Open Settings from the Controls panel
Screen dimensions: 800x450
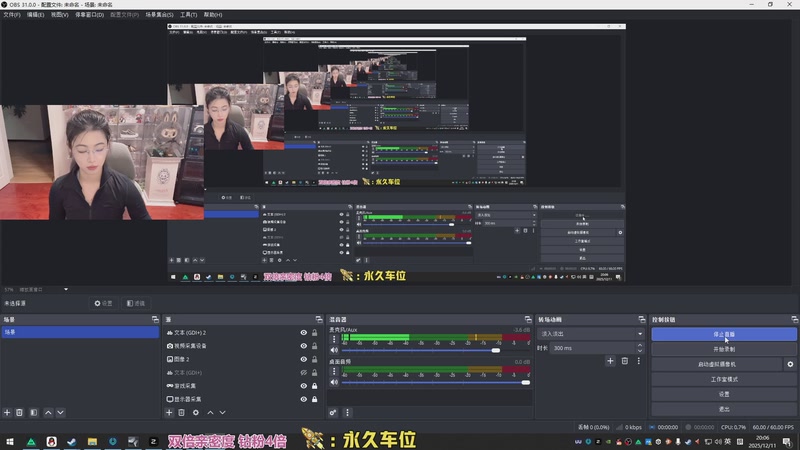tap(723, 394)
